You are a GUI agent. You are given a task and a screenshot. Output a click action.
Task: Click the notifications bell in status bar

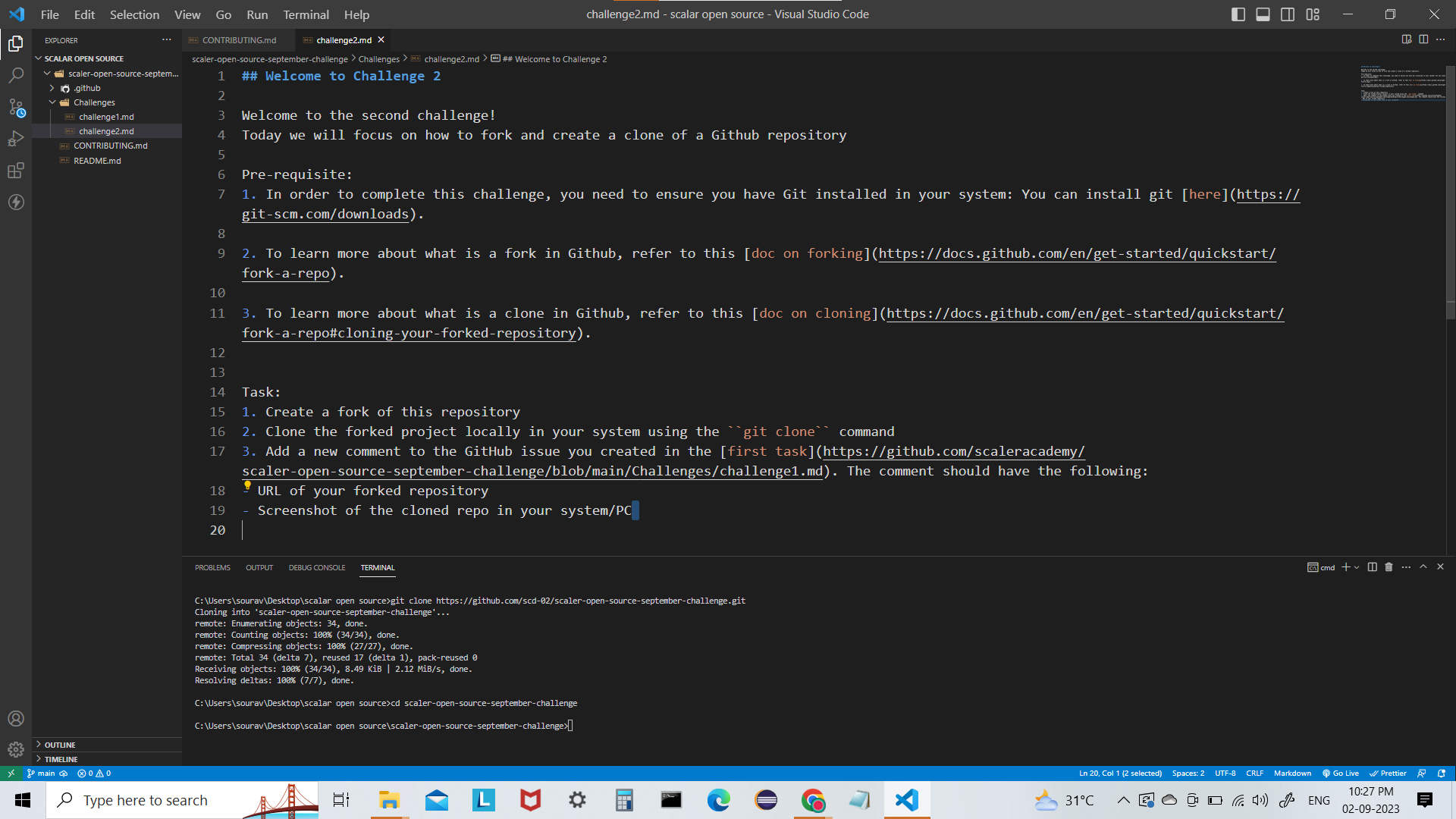[x=1442, y=773]
